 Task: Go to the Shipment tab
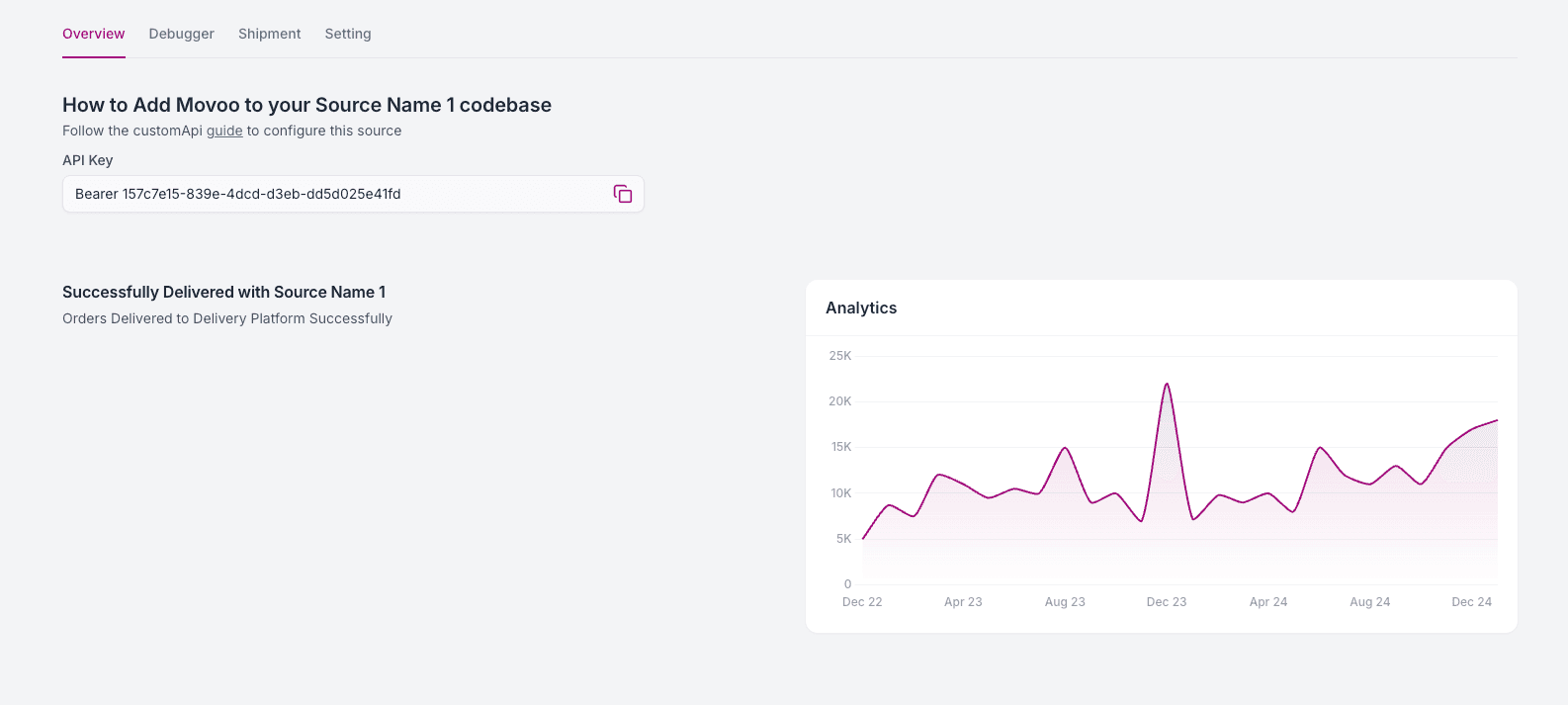click(269, 34)
